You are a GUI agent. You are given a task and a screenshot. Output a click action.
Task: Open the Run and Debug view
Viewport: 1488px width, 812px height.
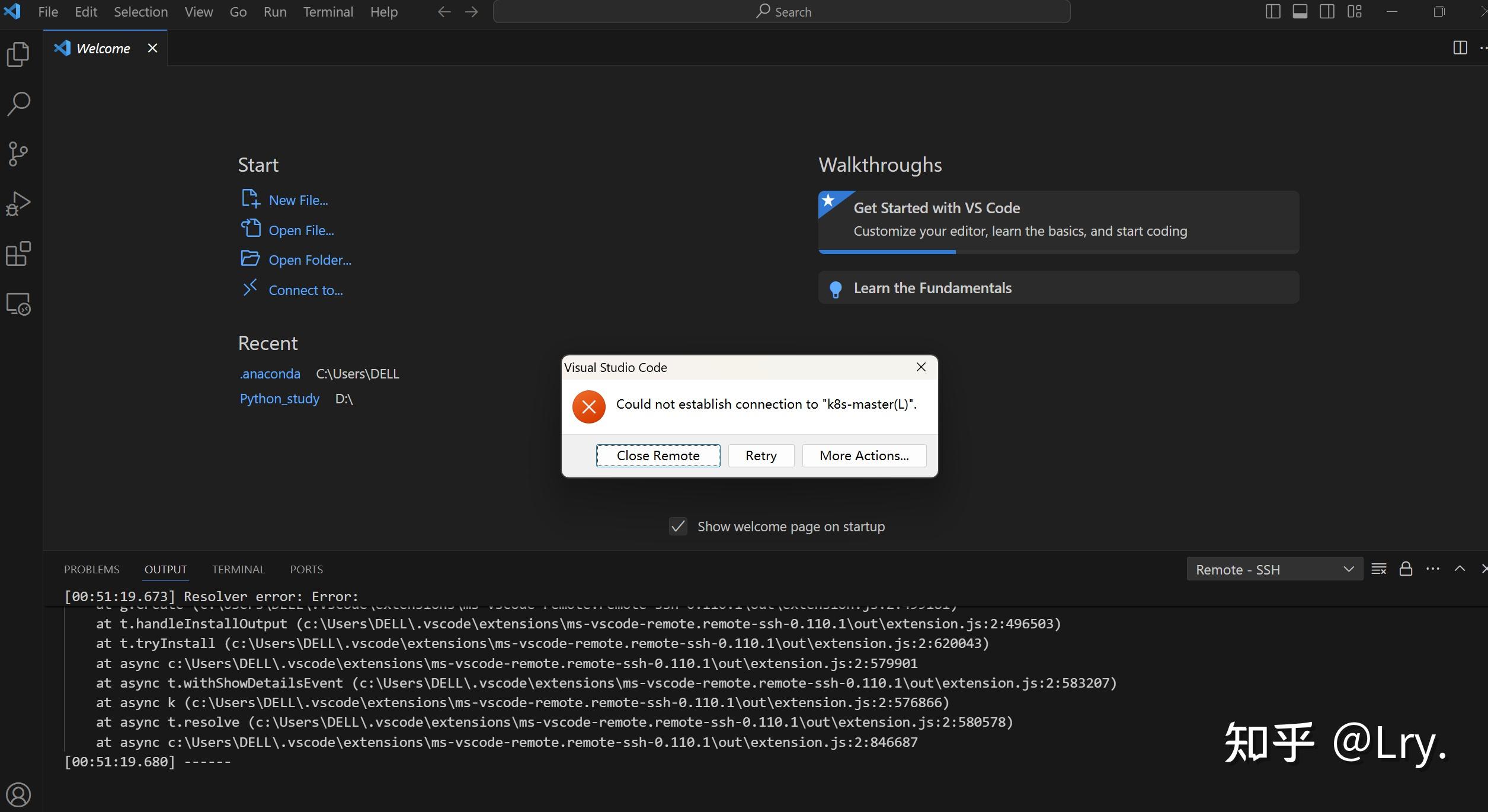pyautogui.click(x=18, y=204)
